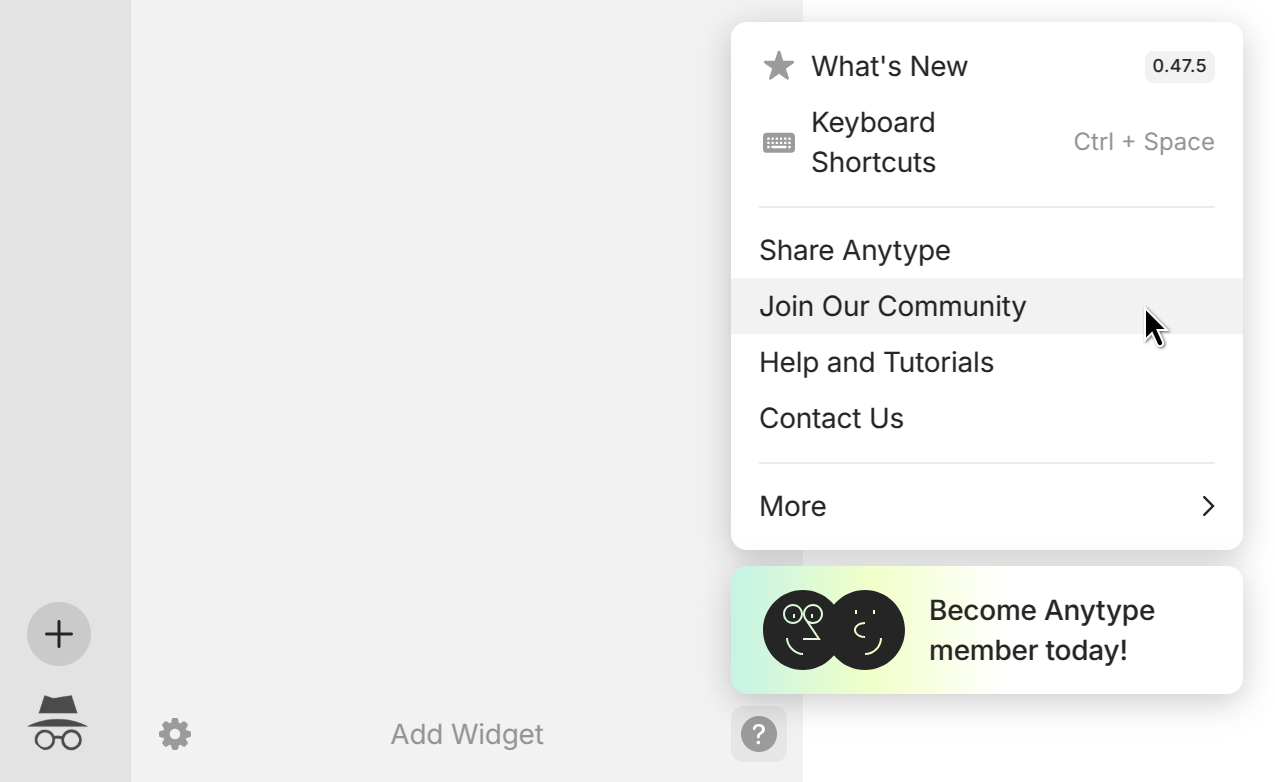Open Help and Tutorials

pos(876,362)
